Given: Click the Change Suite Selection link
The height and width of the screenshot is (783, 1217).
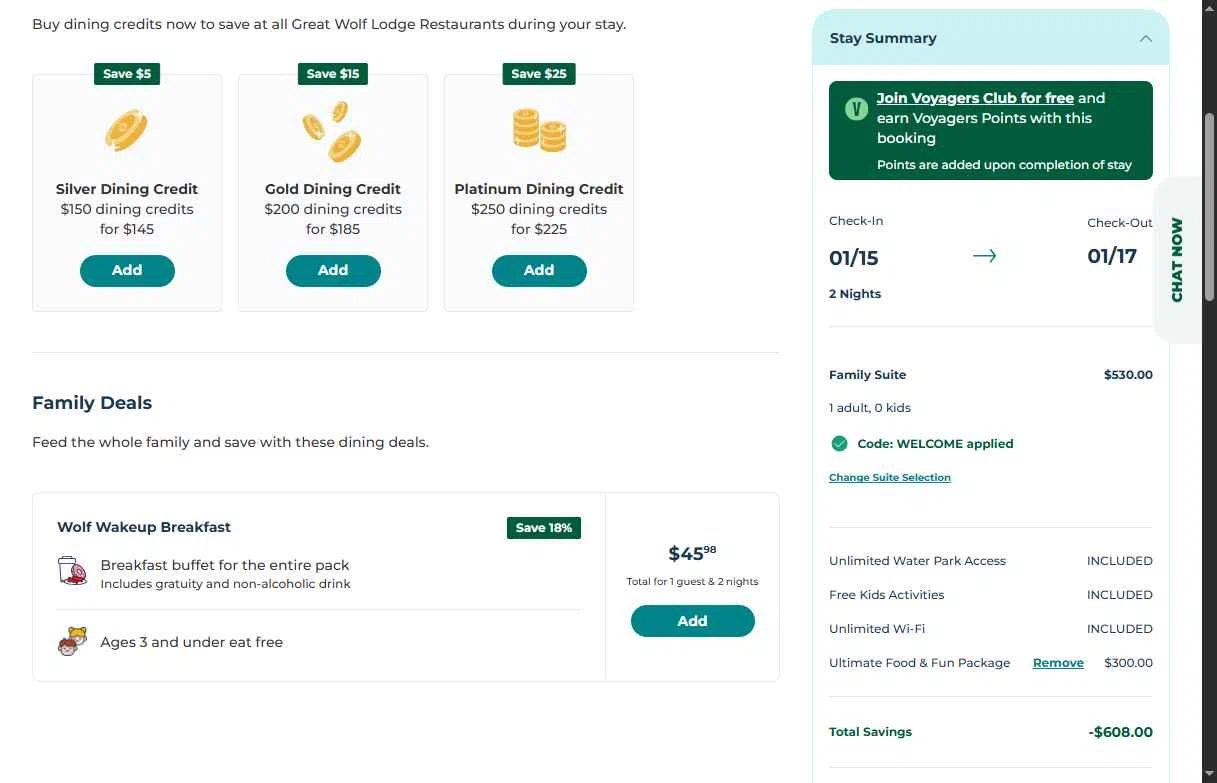Looking at the screenshot, I should (890, 478).
